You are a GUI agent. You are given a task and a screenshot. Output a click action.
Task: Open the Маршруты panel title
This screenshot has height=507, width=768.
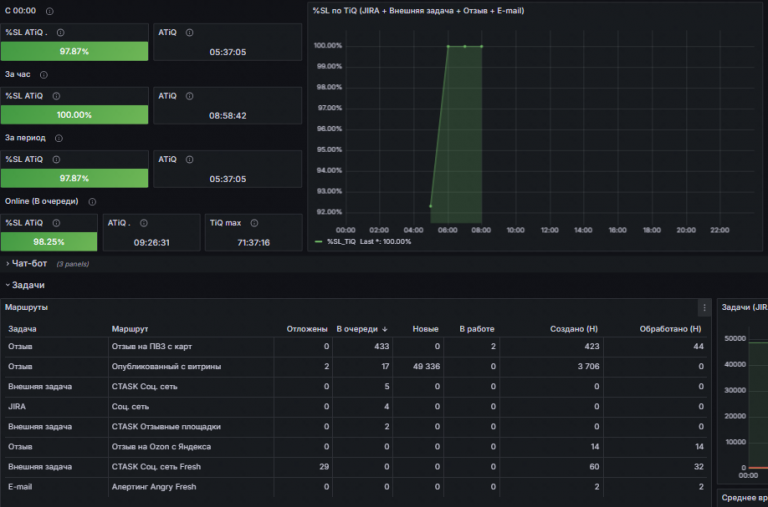(x=26, y=307)
